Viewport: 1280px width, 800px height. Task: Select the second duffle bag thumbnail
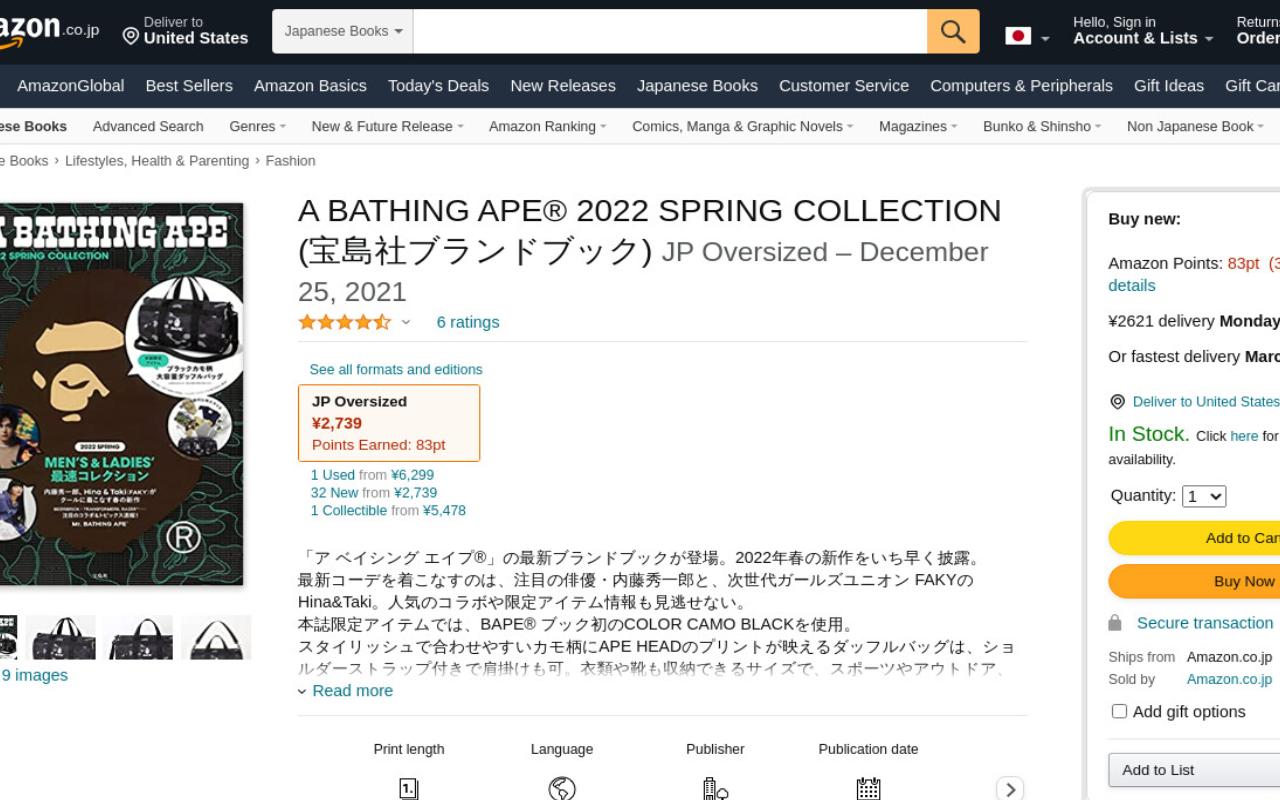61,638
